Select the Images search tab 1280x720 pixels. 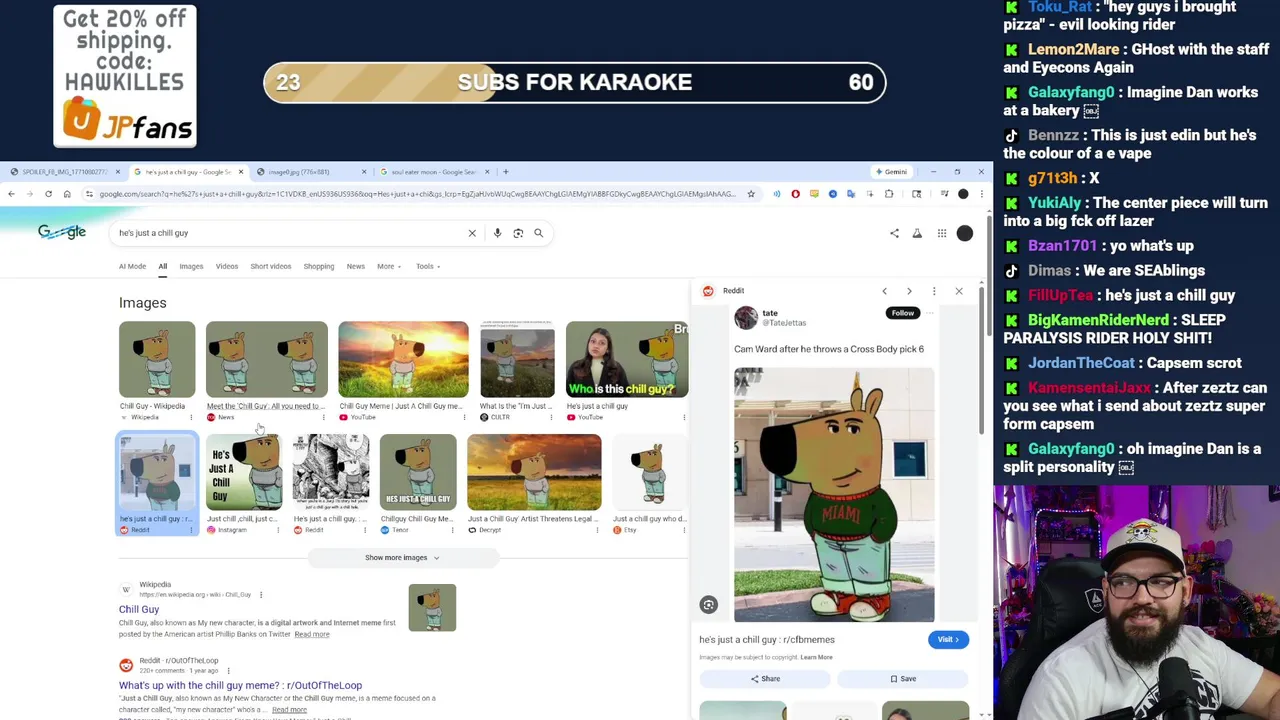coord(191,266)
